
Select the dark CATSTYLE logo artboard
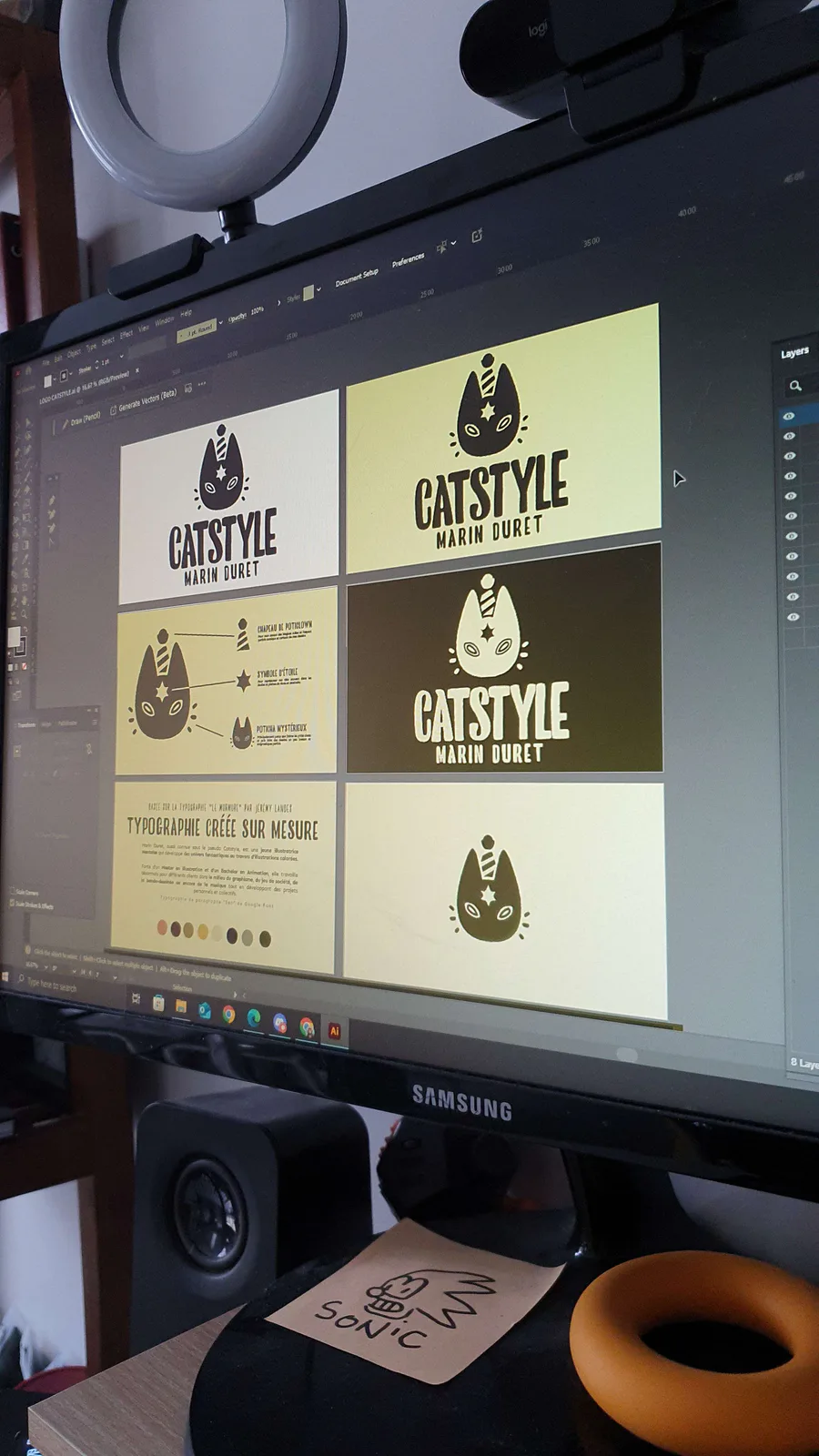click(x=504, y=657)
